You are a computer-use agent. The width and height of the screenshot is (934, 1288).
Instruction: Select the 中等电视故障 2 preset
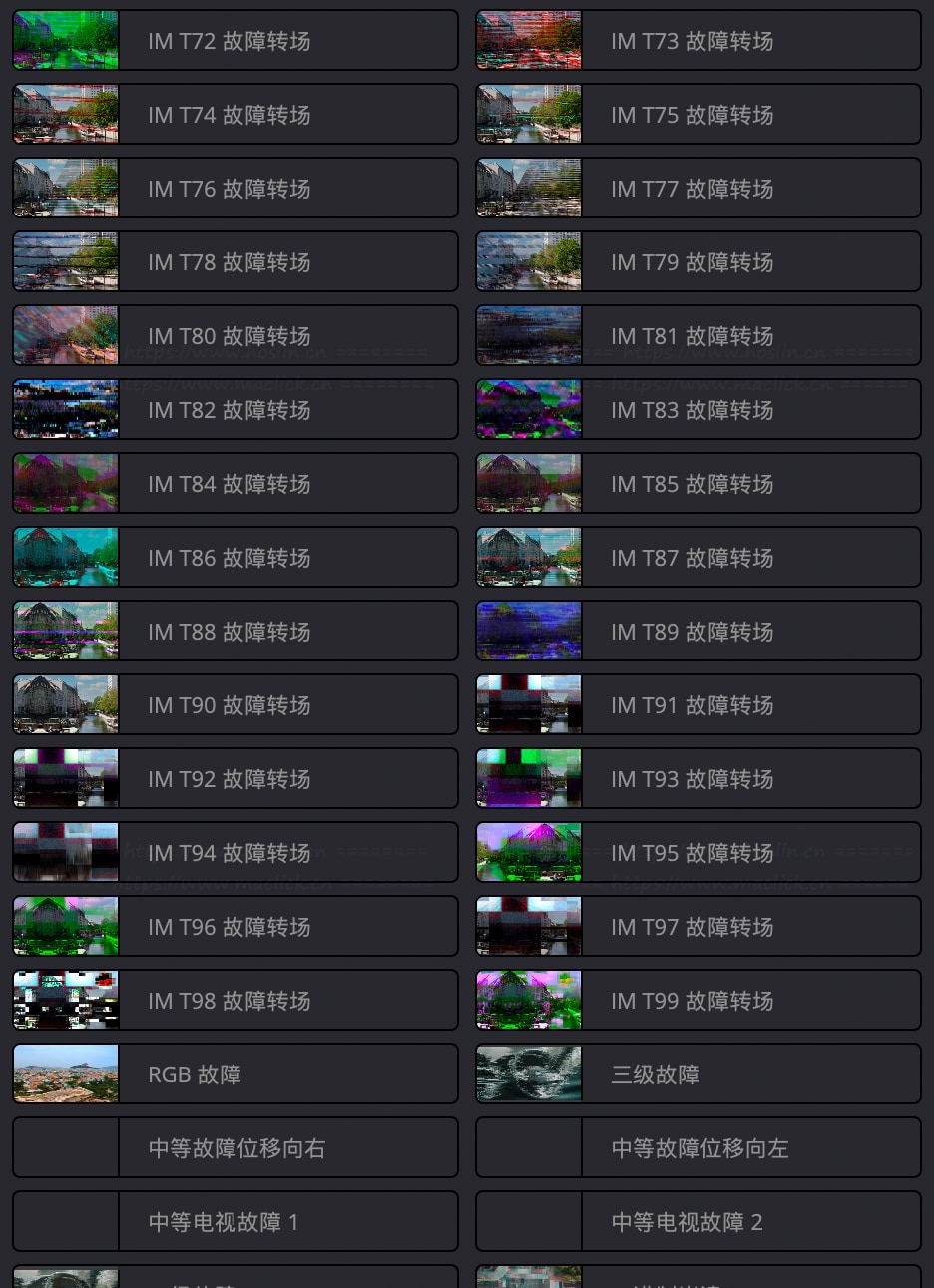pos(699,1222)
